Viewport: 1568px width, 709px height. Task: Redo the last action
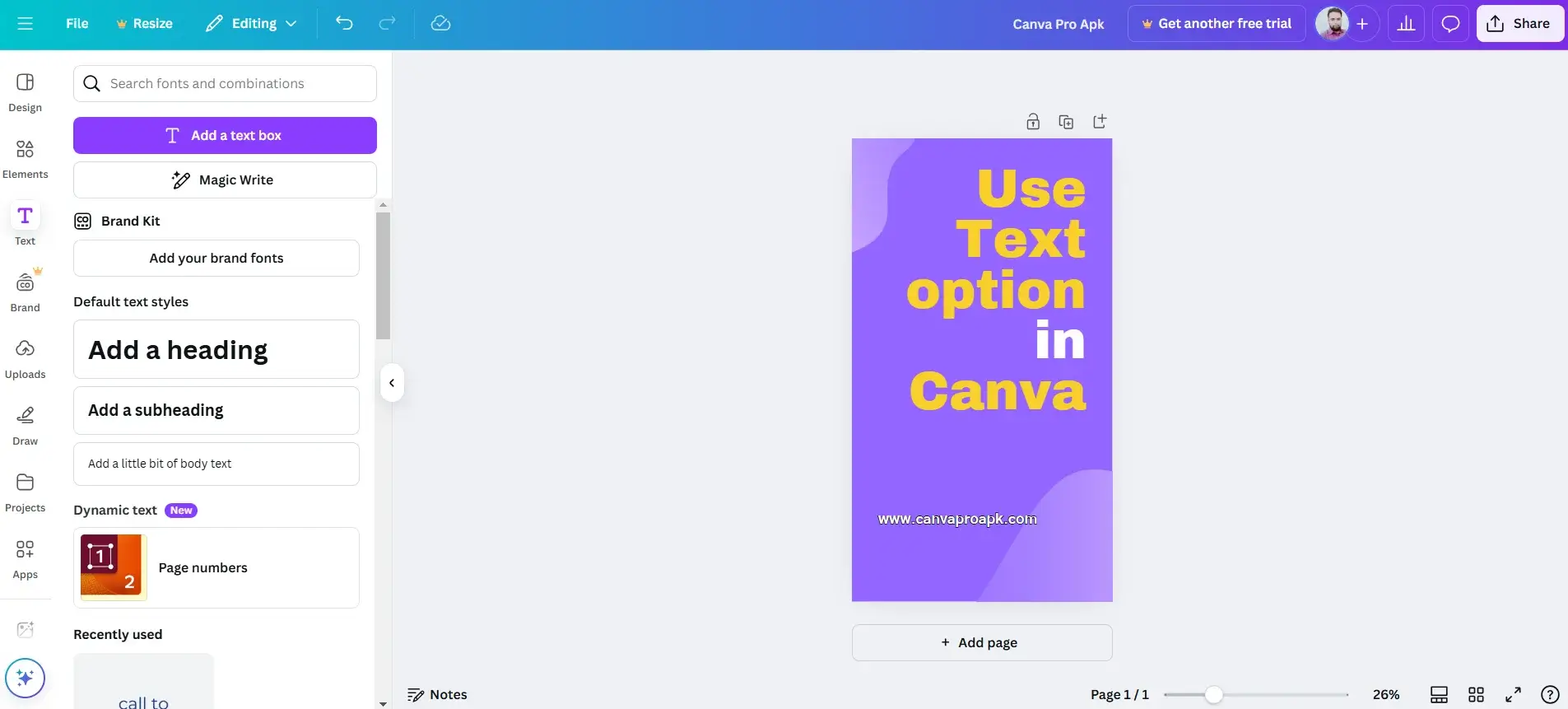pyautogui.click(x=387, y=24)
